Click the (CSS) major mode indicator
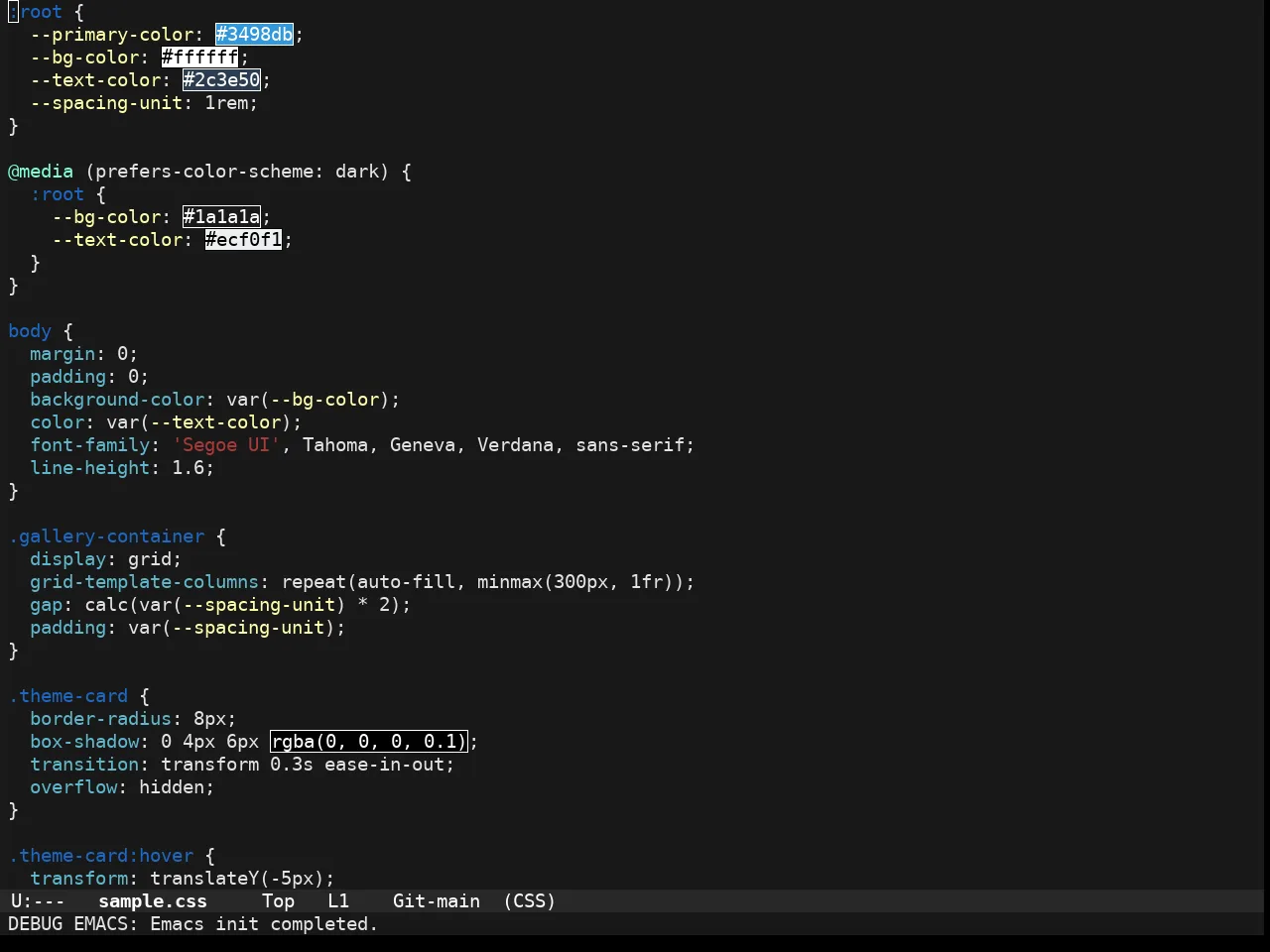The image size is (1270, 952). [x=529, y=901]
